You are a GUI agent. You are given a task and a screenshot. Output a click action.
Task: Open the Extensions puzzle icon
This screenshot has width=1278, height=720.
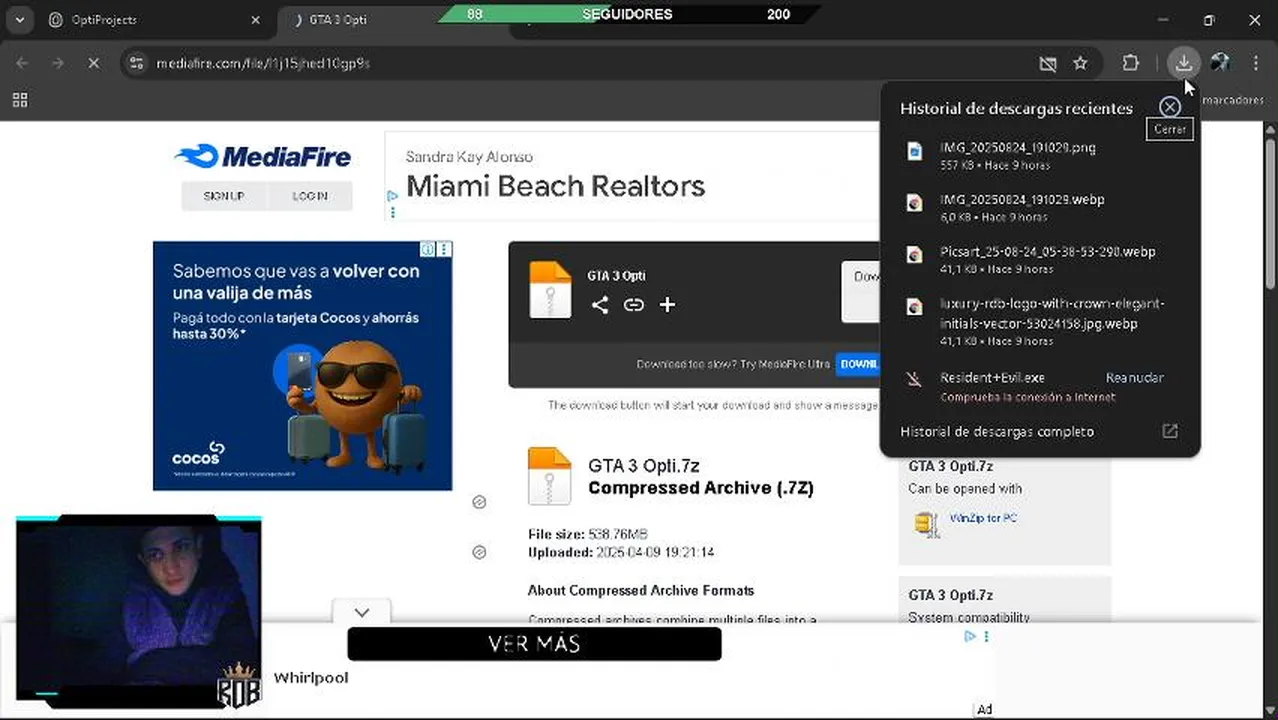click(x=1130, y=63)
